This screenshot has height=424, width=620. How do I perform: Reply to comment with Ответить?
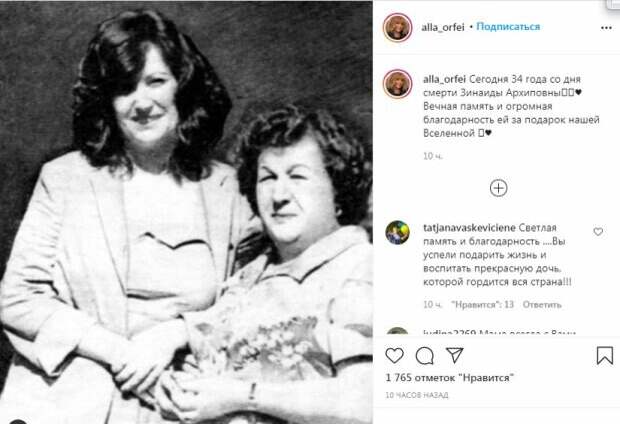(x=542, y=305)
